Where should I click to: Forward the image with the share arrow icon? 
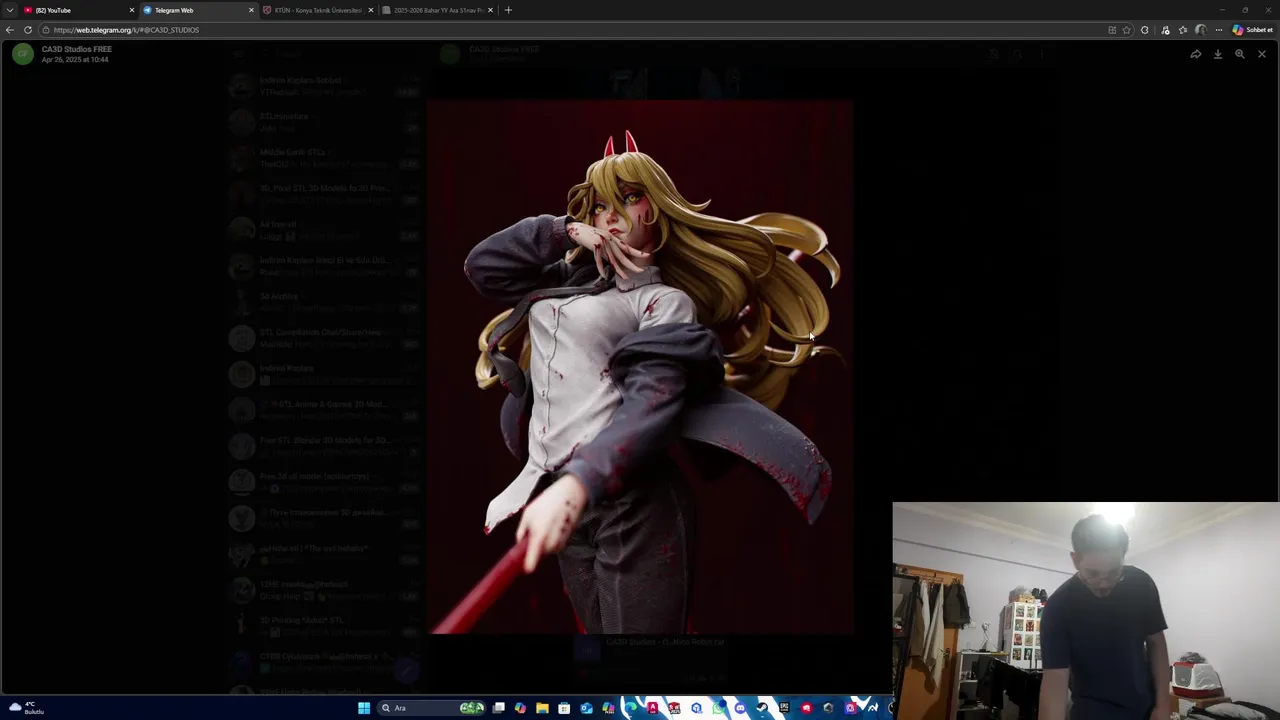click(1196, 54)
